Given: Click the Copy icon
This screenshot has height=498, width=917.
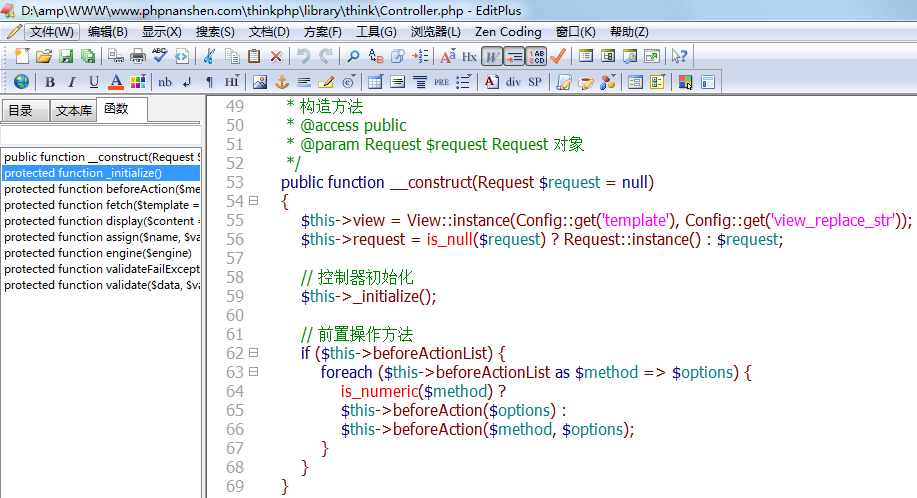Looking at the screenshot, I should 232,56.
